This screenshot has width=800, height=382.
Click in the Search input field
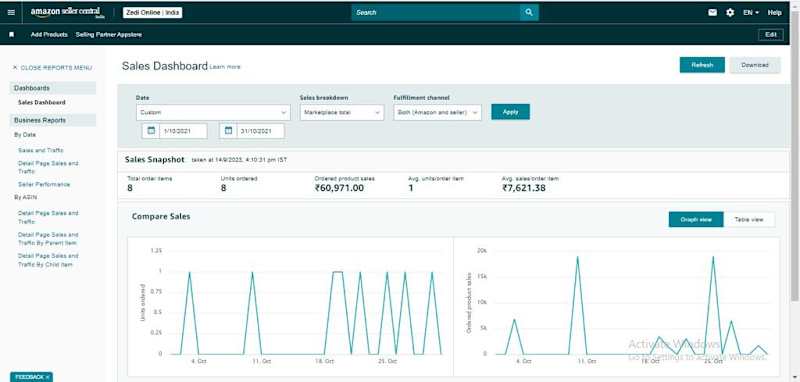point(436,12)
